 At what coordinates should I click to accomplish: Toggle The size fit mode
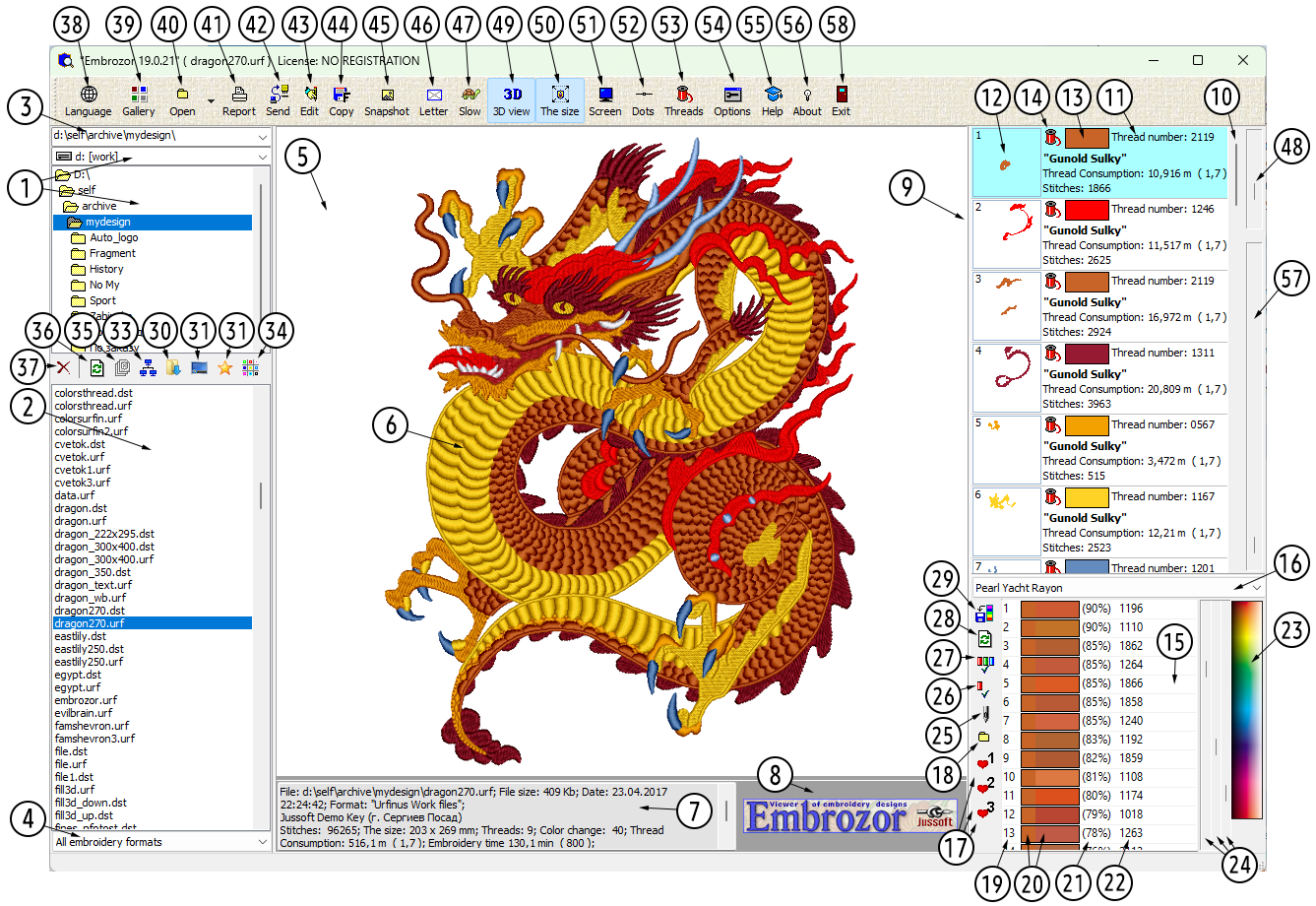click(560, 99)
